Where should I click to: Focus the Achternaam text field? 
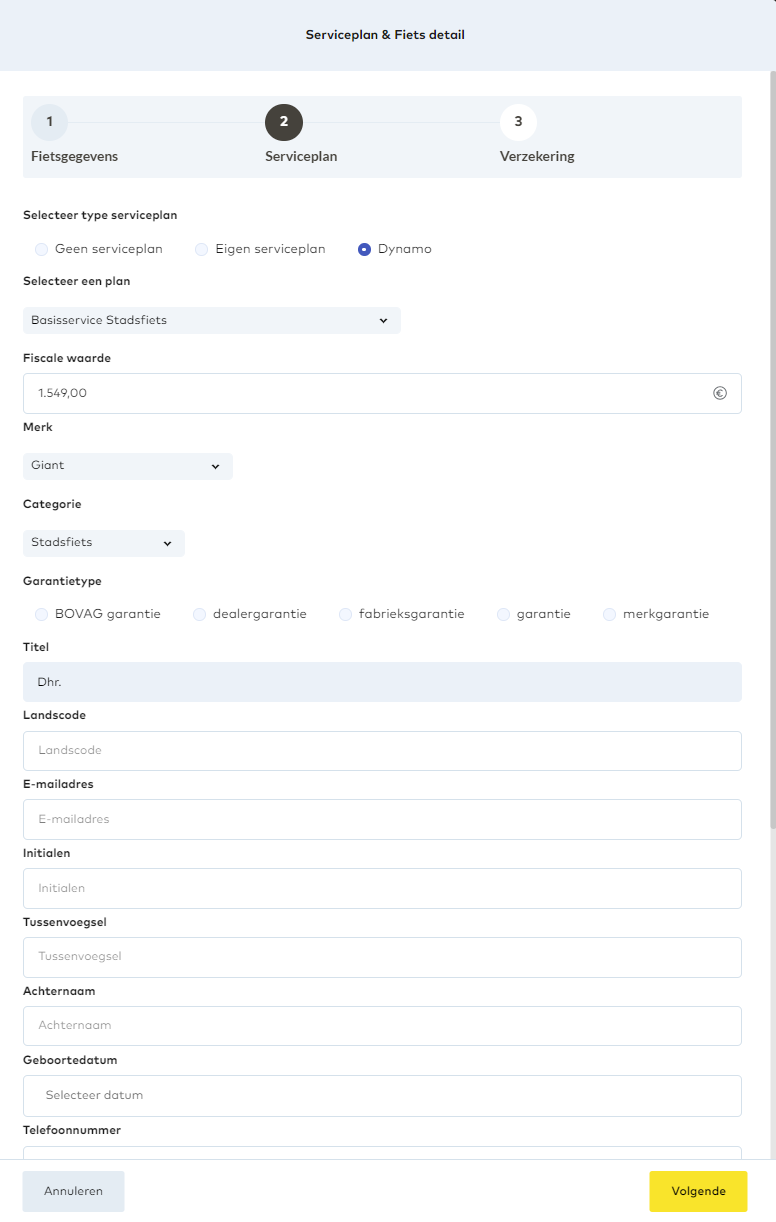point(382,1026)
